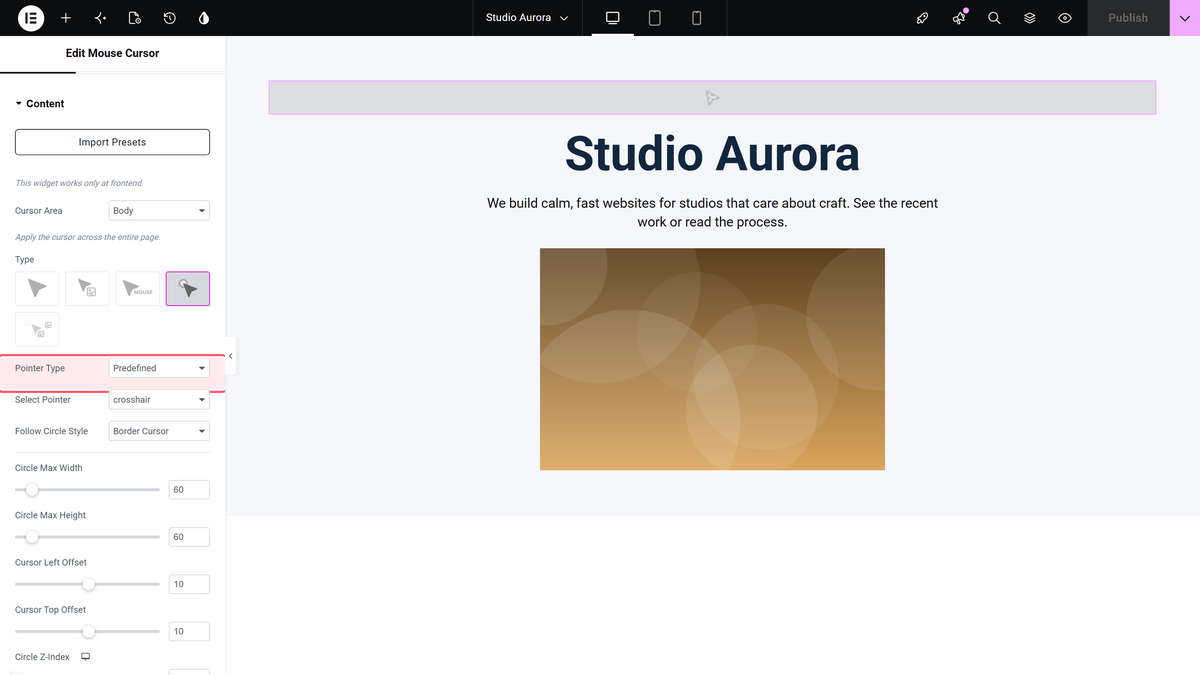
Task: Select the plain arrow cursor type
Action: 37,289
